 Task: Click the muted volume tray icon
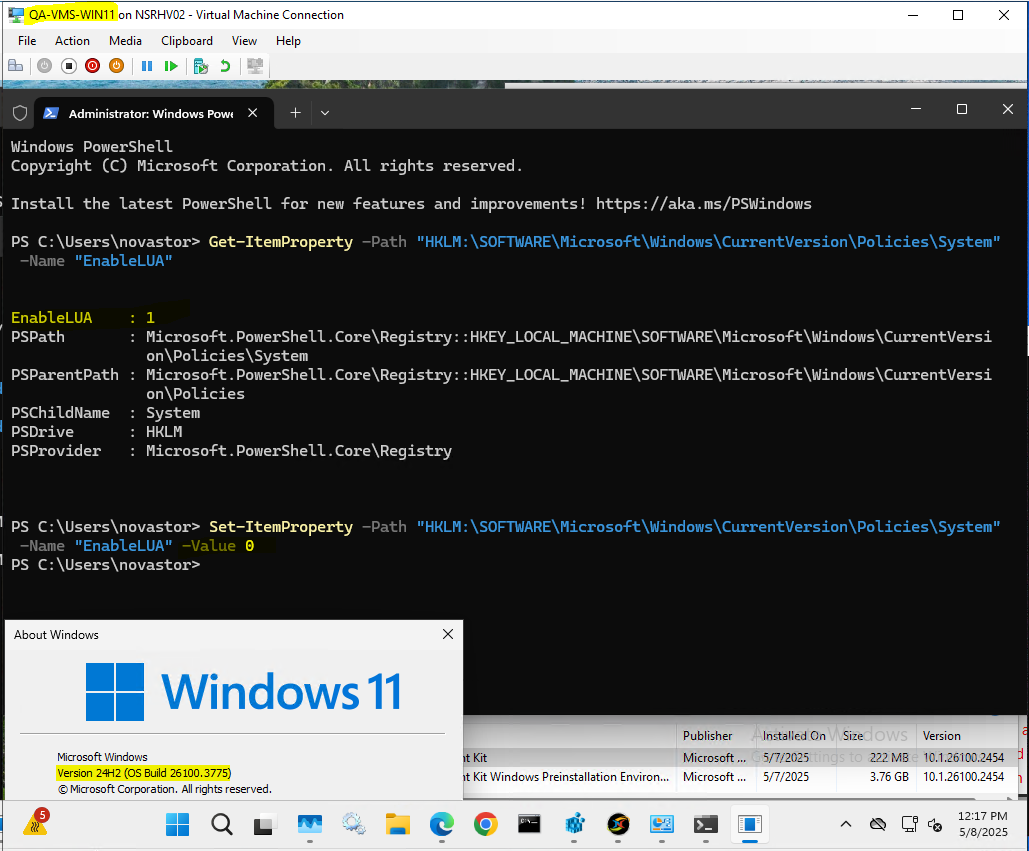936,825
